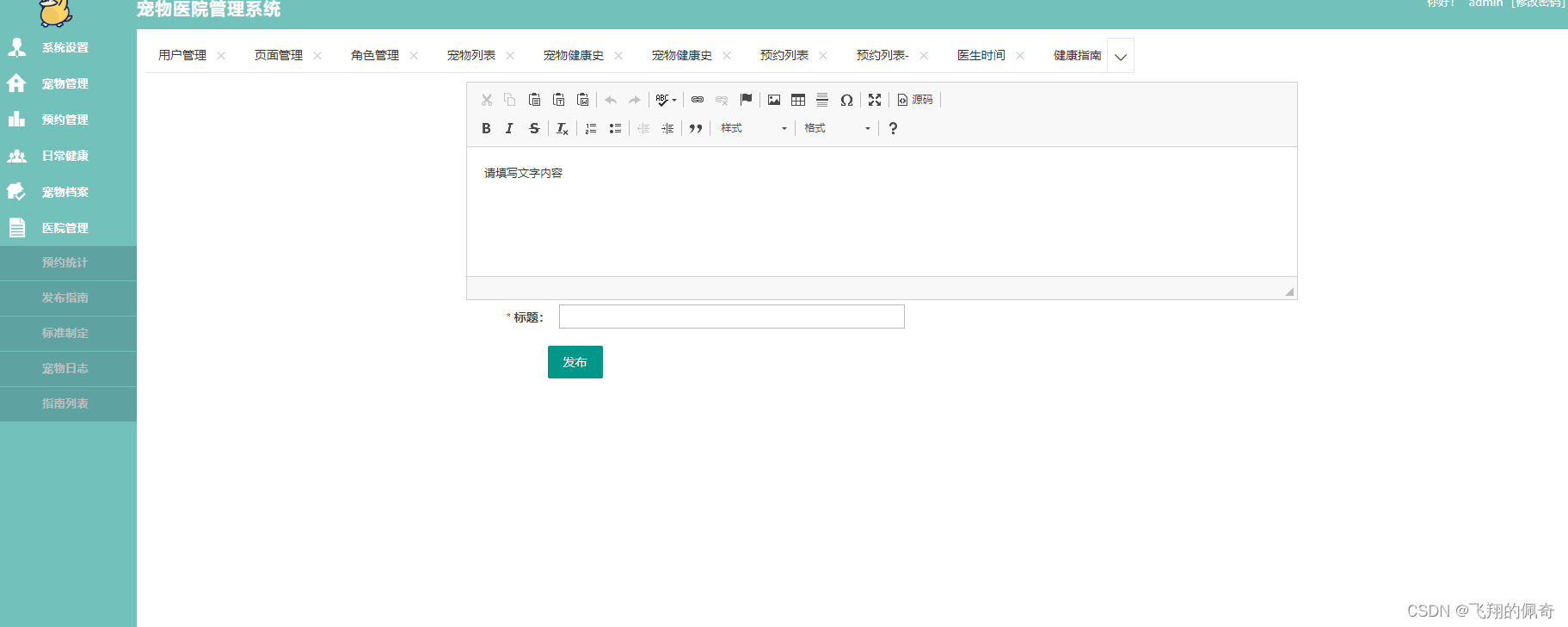Toggle Italic formatting
The width and height of the screenshot is (1568, 627).
[509, 128]
